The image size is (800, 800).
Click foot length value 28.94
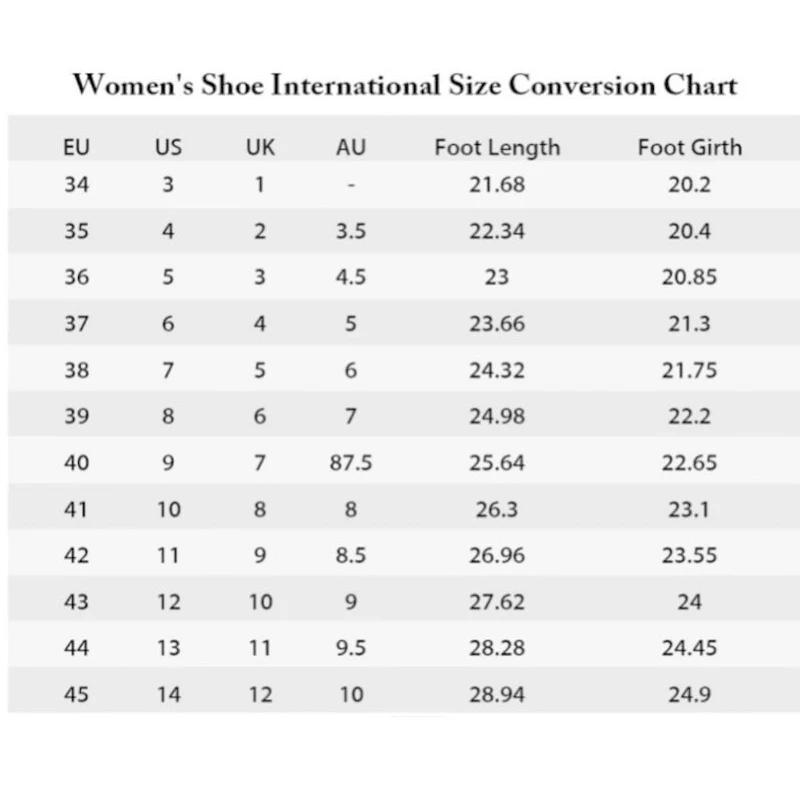tap(497, 695)
